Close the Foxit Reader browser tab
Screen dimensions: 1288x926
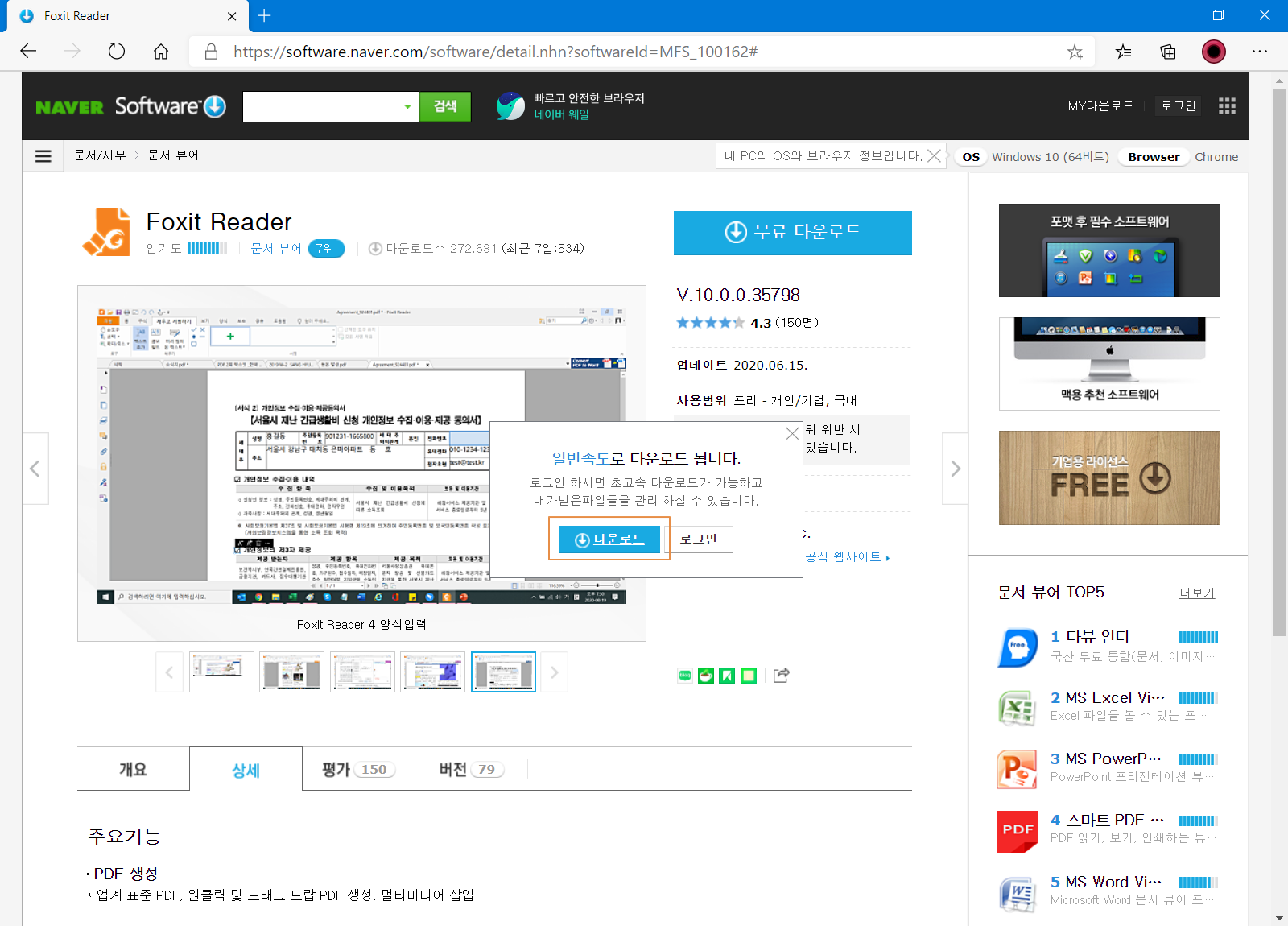point(232,16)
